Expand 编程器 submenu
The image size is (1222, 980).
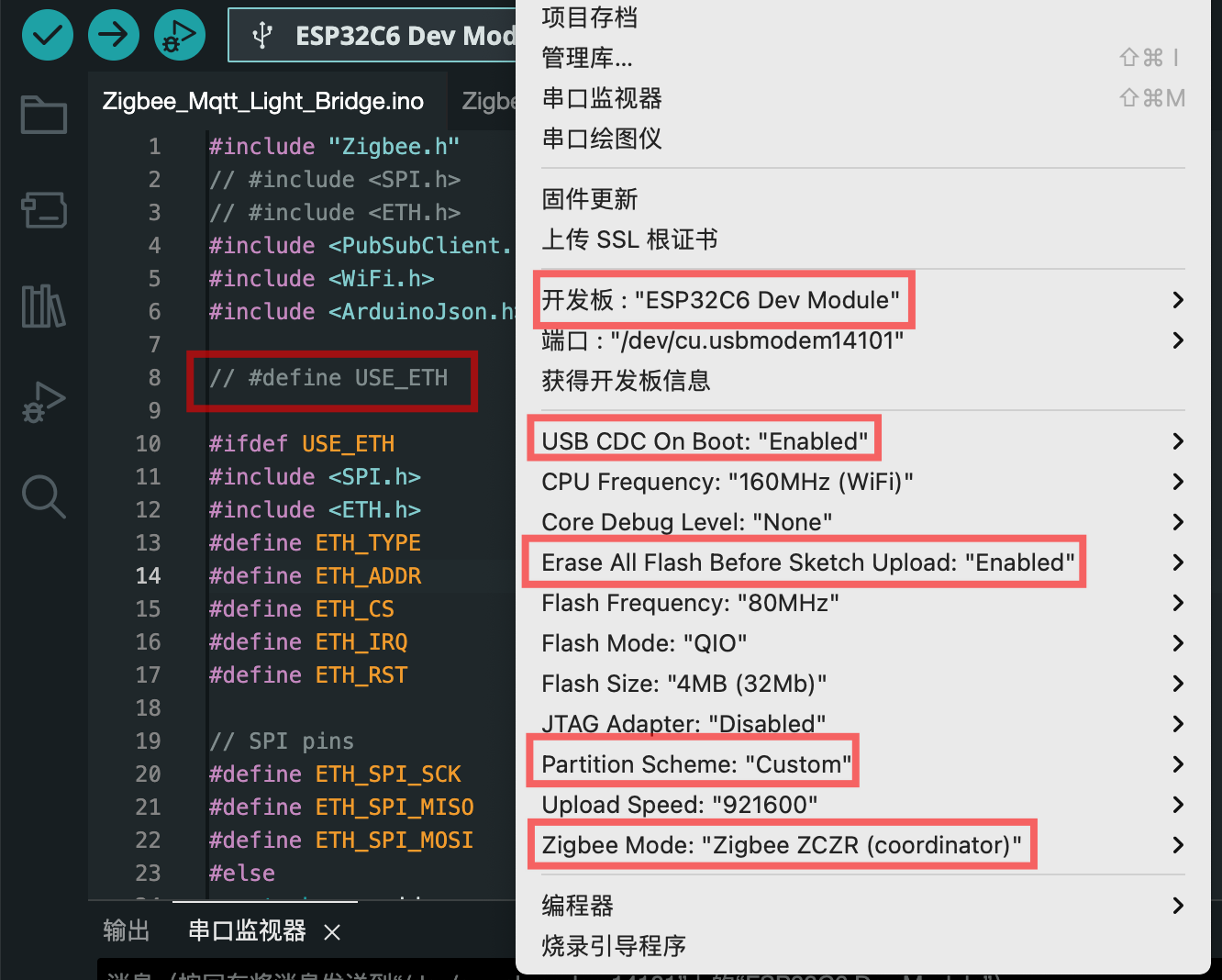(x=862, y=906)
